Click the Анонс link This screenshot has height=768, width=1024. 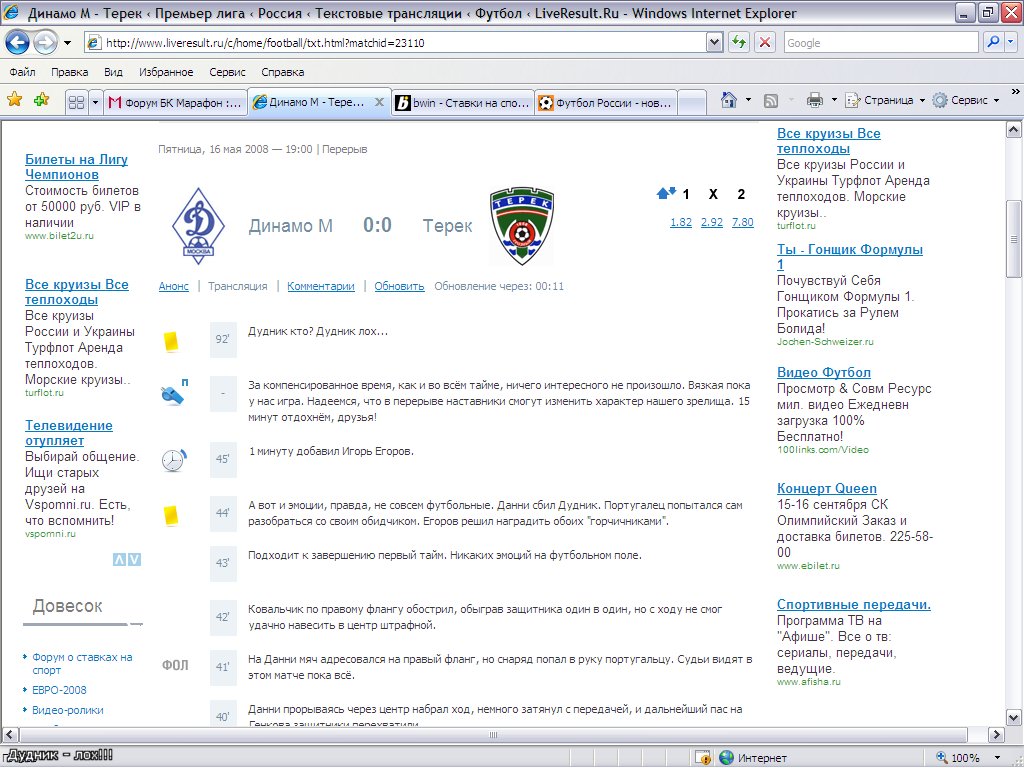click(174, 286)
